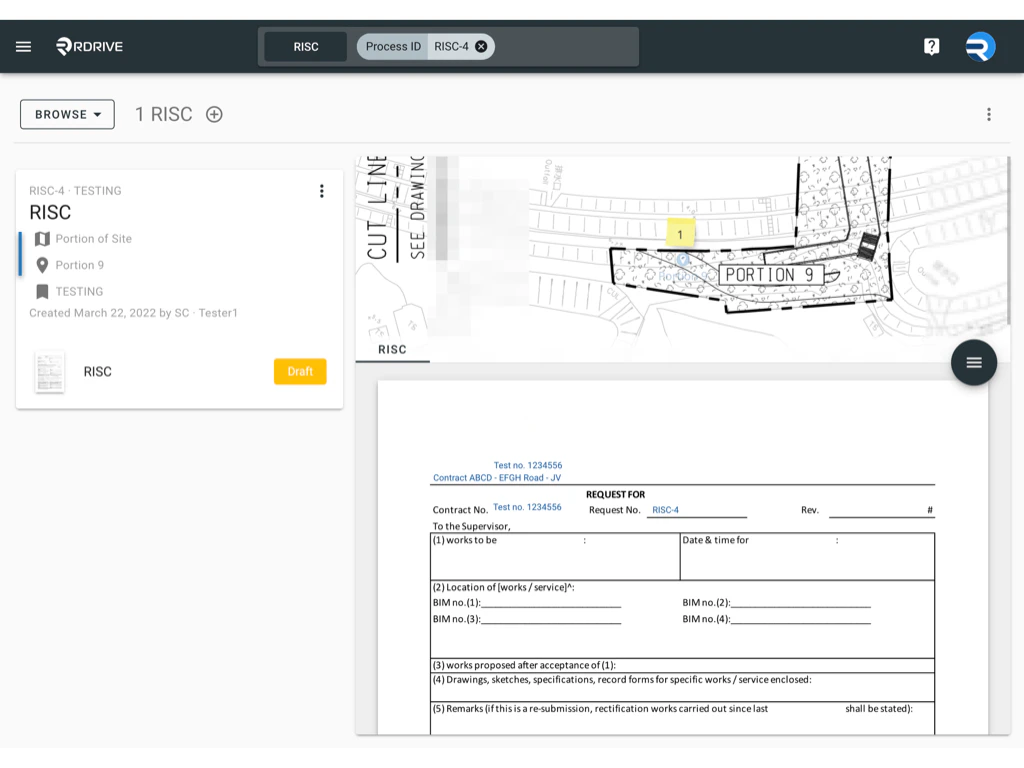The height and width of the screenshot is (768, 1024).
Task: Add a new RISC with plus icon
Action: (214, 114)
